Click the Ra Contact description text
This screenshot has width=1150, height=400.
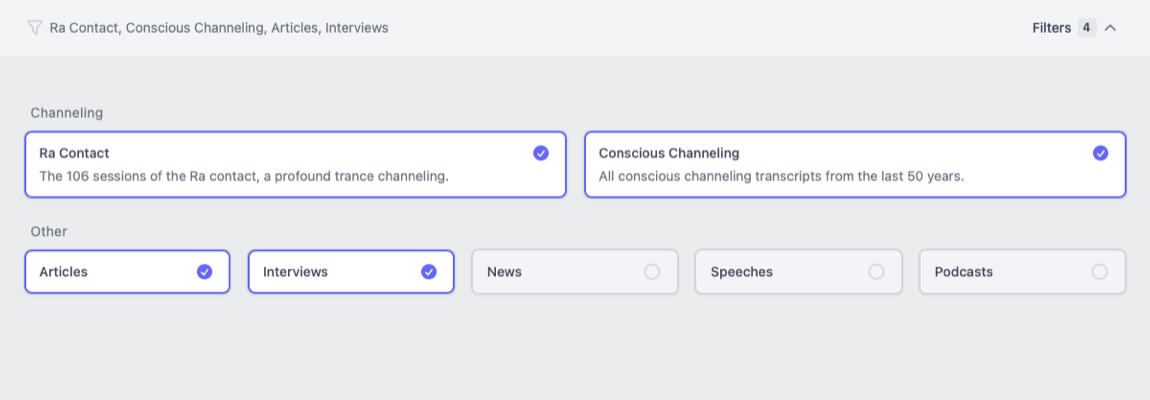click(243, 177)
